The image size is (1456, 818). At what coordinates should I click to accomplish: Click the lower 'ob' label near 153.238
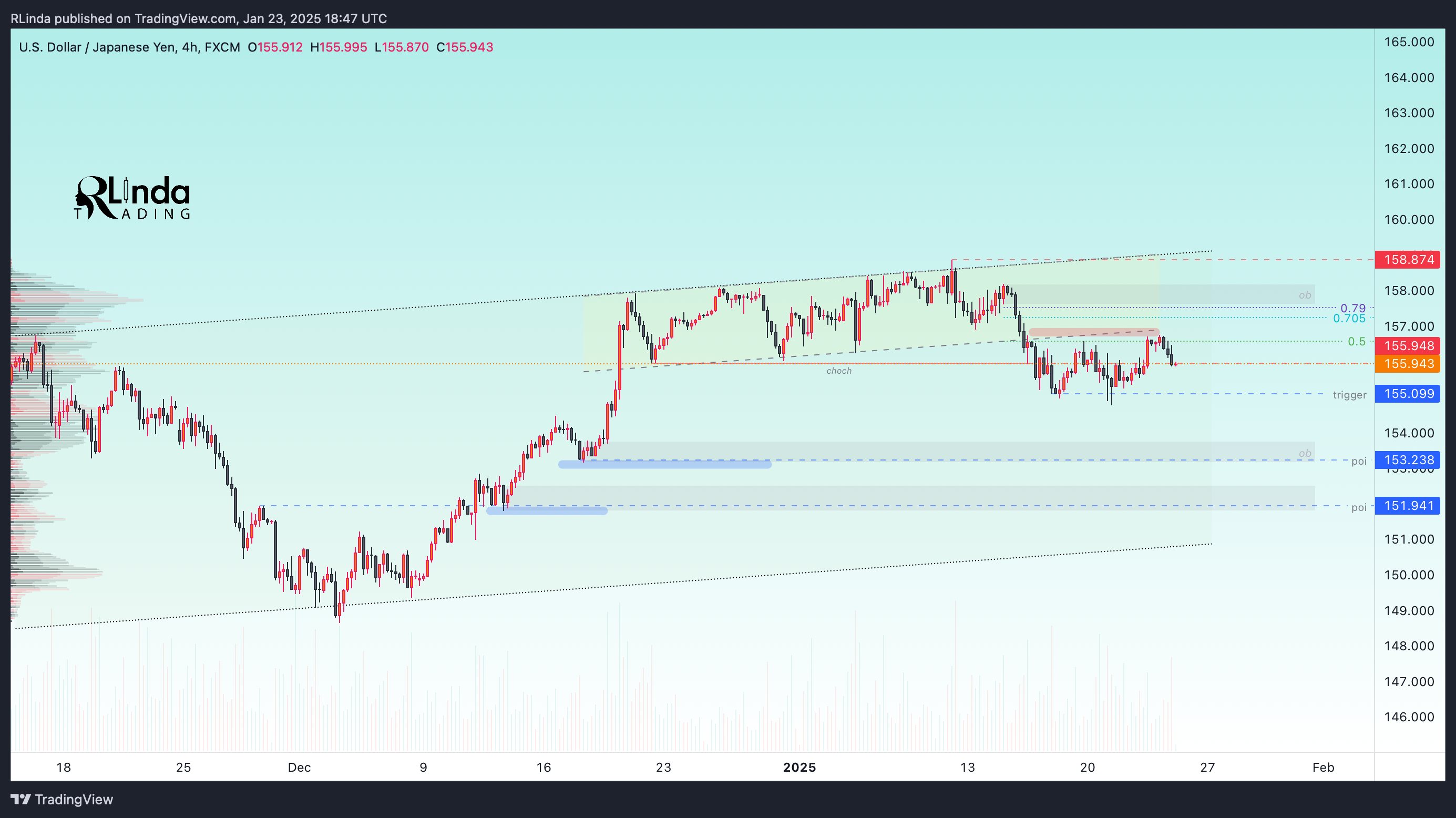coord(1305,453)
